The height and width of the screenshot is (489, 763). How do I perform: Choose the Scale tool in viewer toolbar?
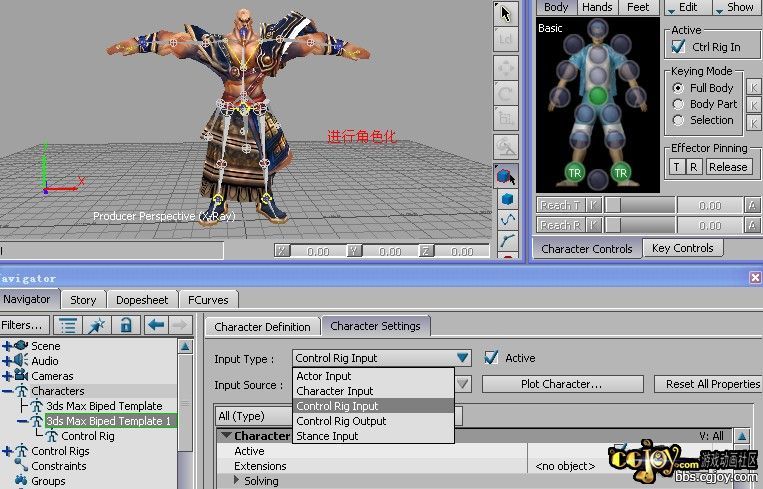click(506, 119)
